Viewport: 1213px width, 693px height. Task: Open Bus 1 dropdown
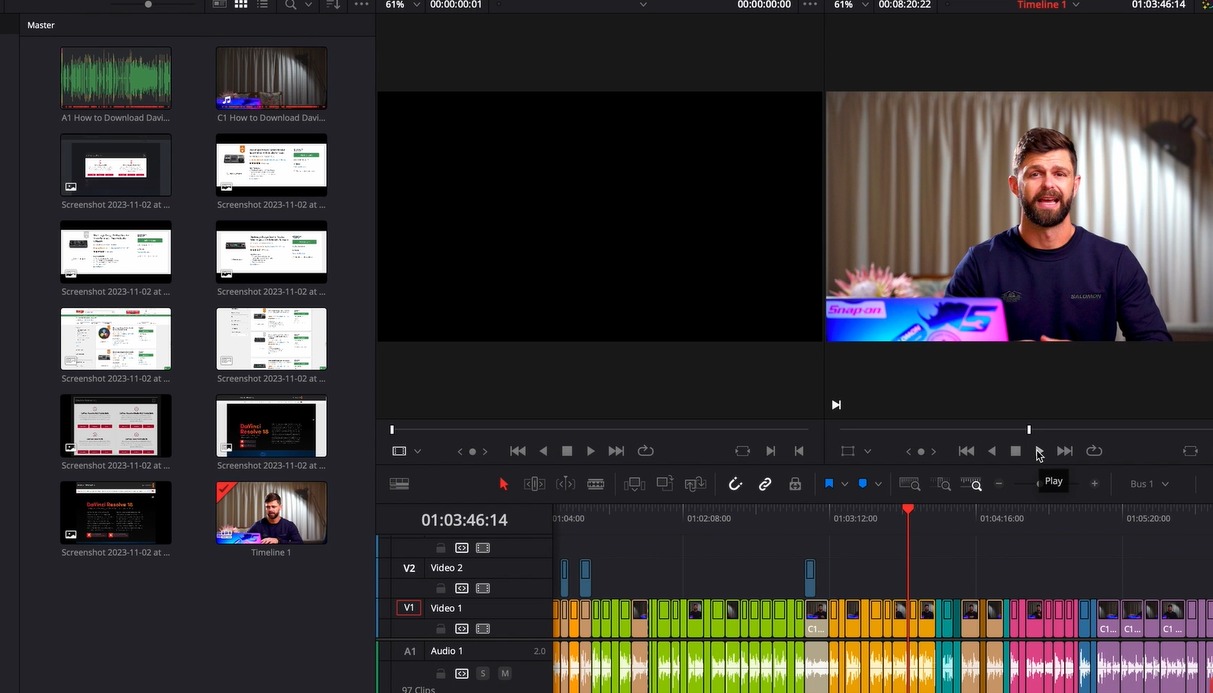[1150, 484]
